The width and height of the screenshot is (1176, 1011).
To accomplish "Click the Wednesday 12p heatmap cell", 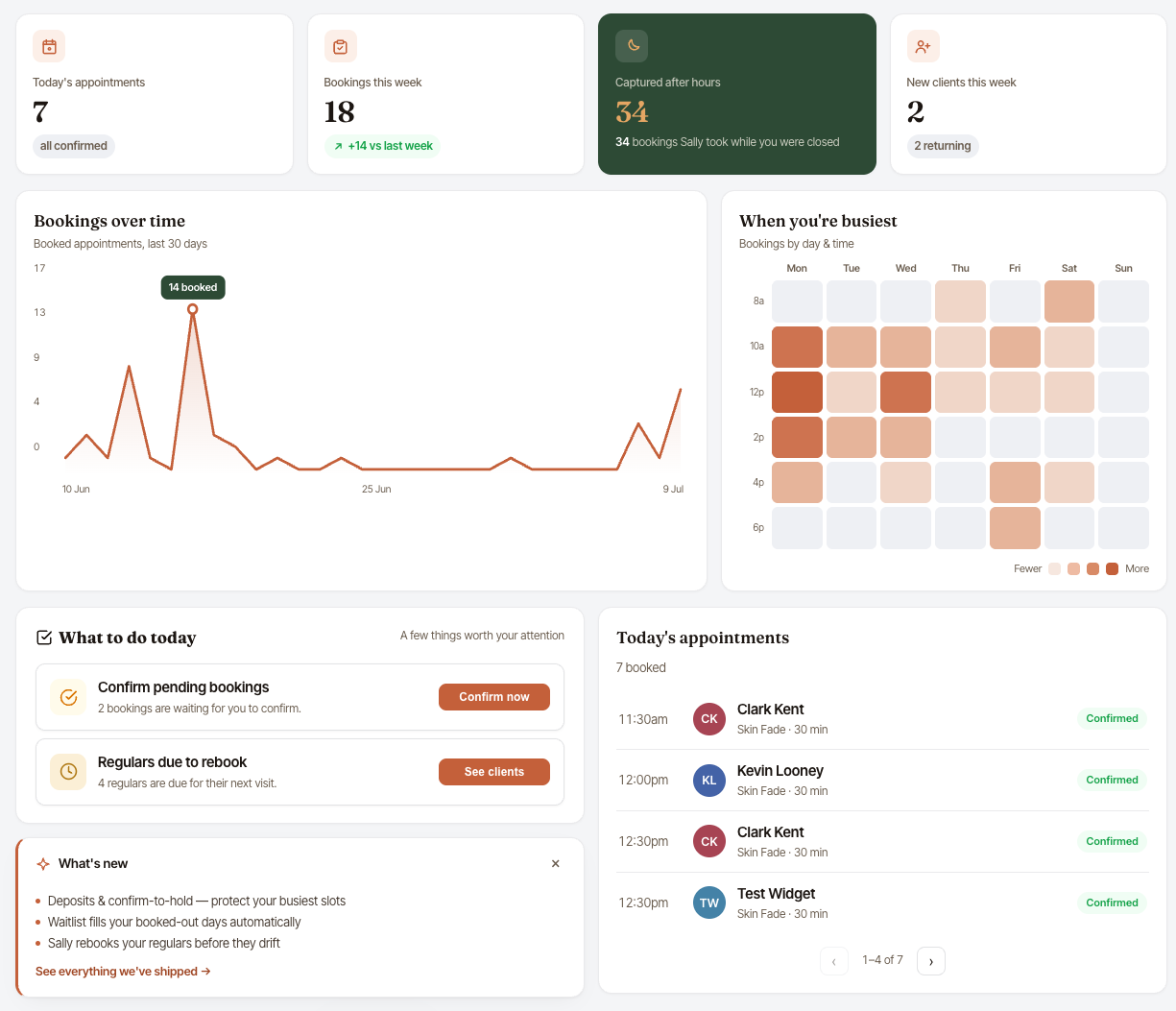I will (905, 392).
